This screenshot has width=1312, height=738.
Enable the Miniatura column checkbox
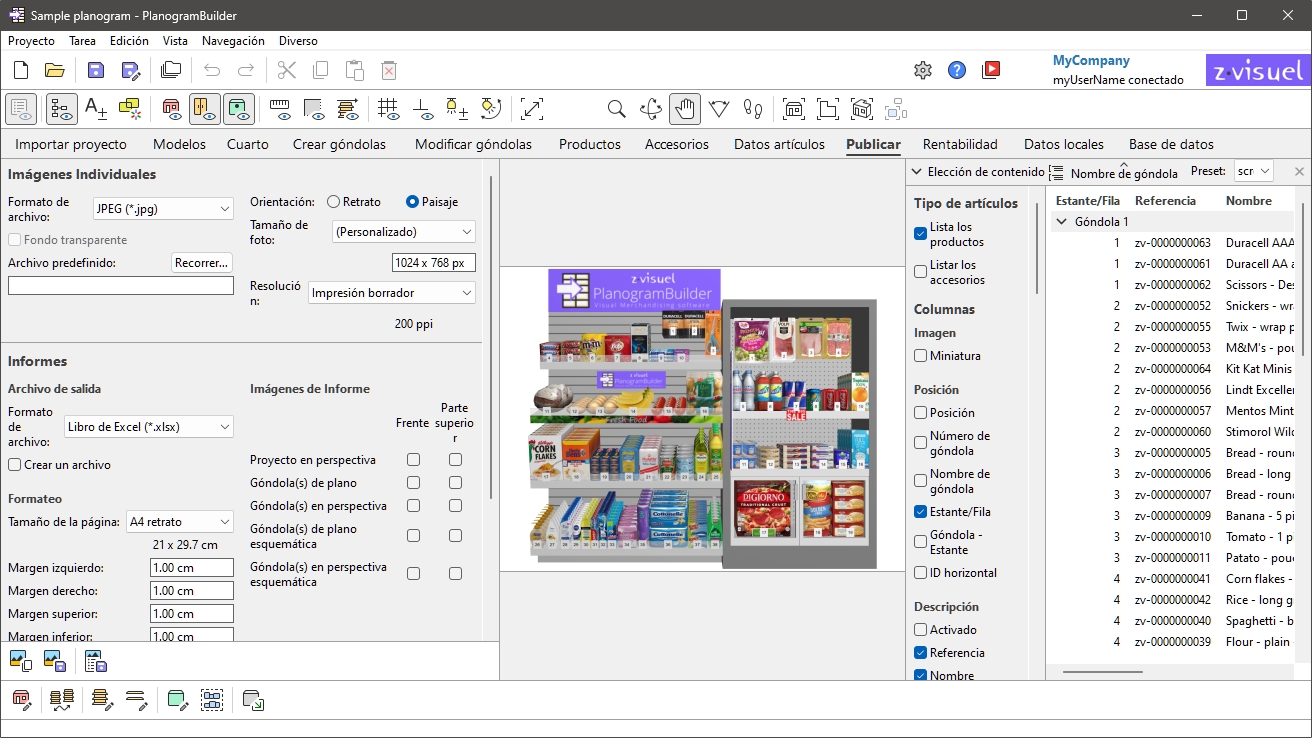tap(921, 356)
